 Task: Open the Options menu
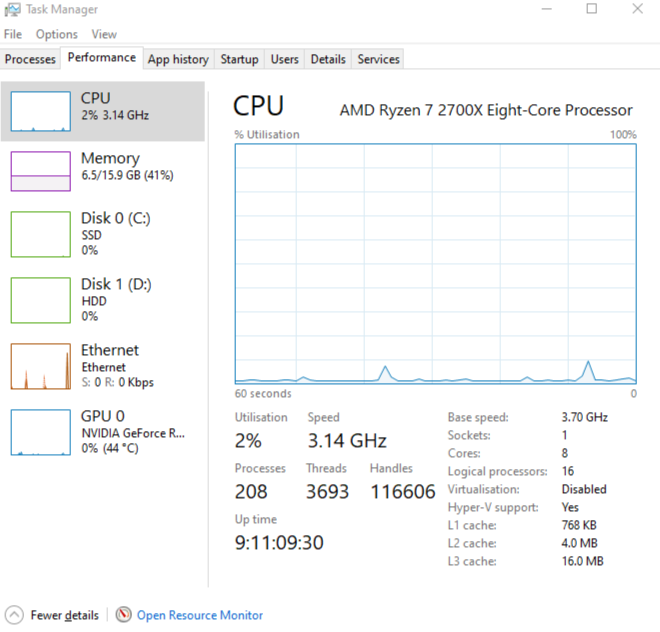[56, 34]
